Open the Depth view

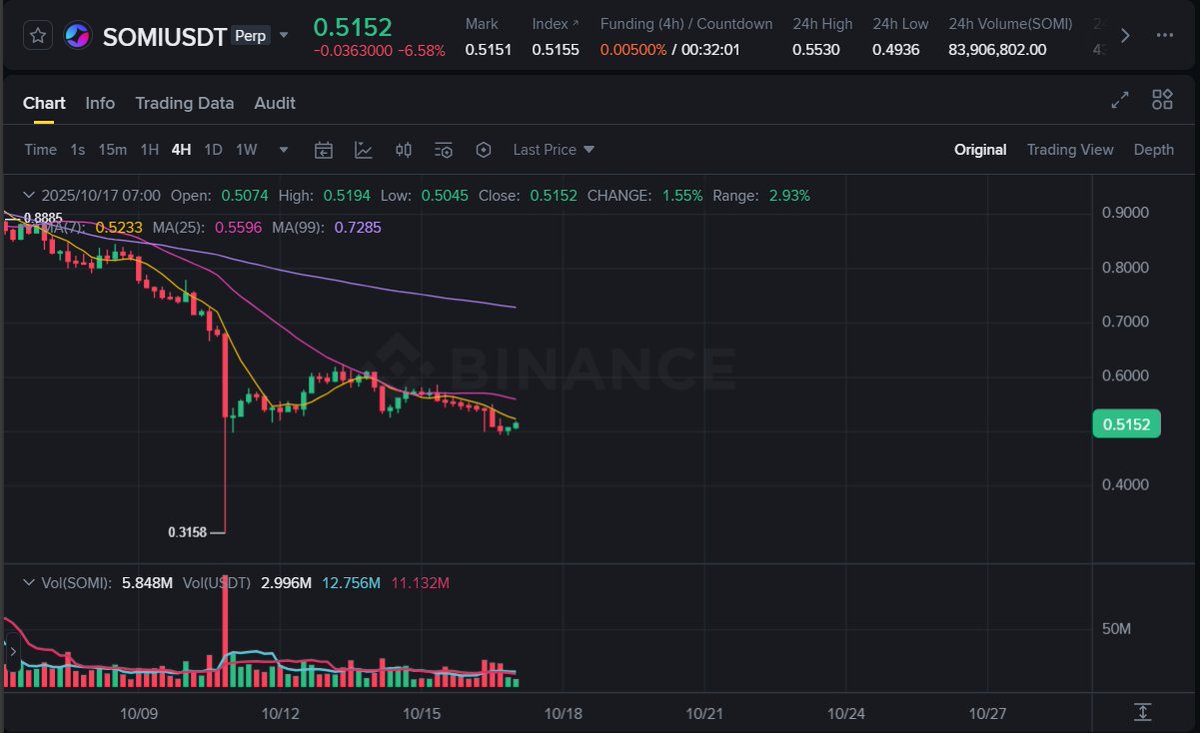[1153, 149]
